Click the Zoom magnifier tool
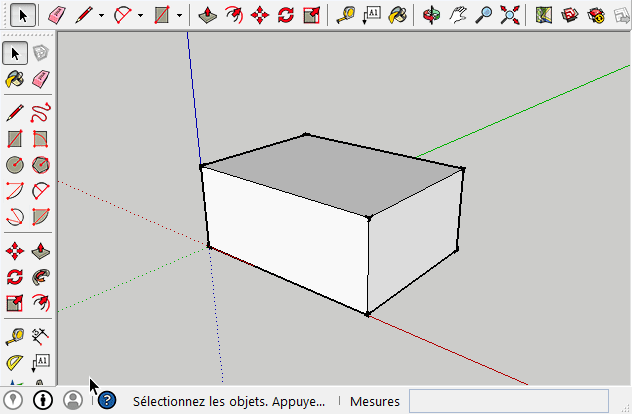The image size is (632, 414). pyautogui.click(x=484, y=15)
